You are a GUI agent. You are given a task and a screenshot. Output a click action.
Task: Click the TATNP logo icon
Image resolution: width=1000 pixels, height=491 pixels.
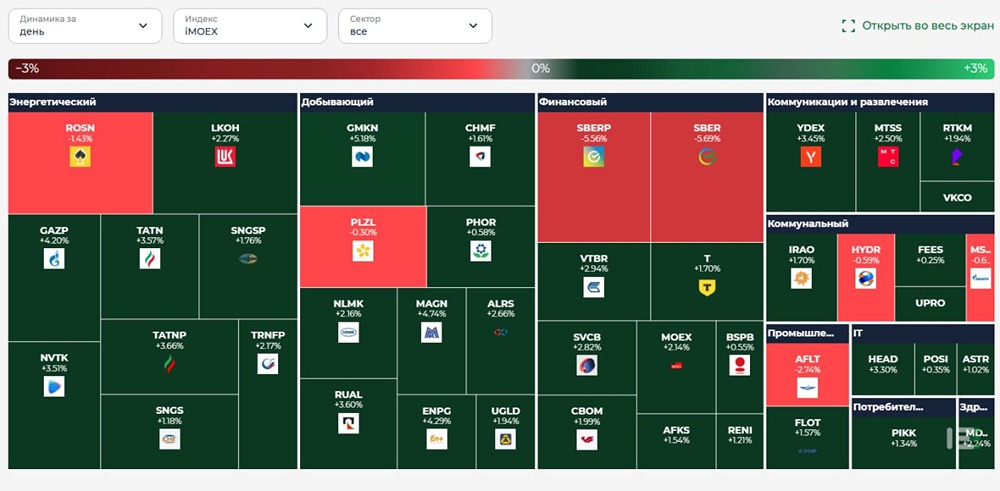[x=169, y=364]
